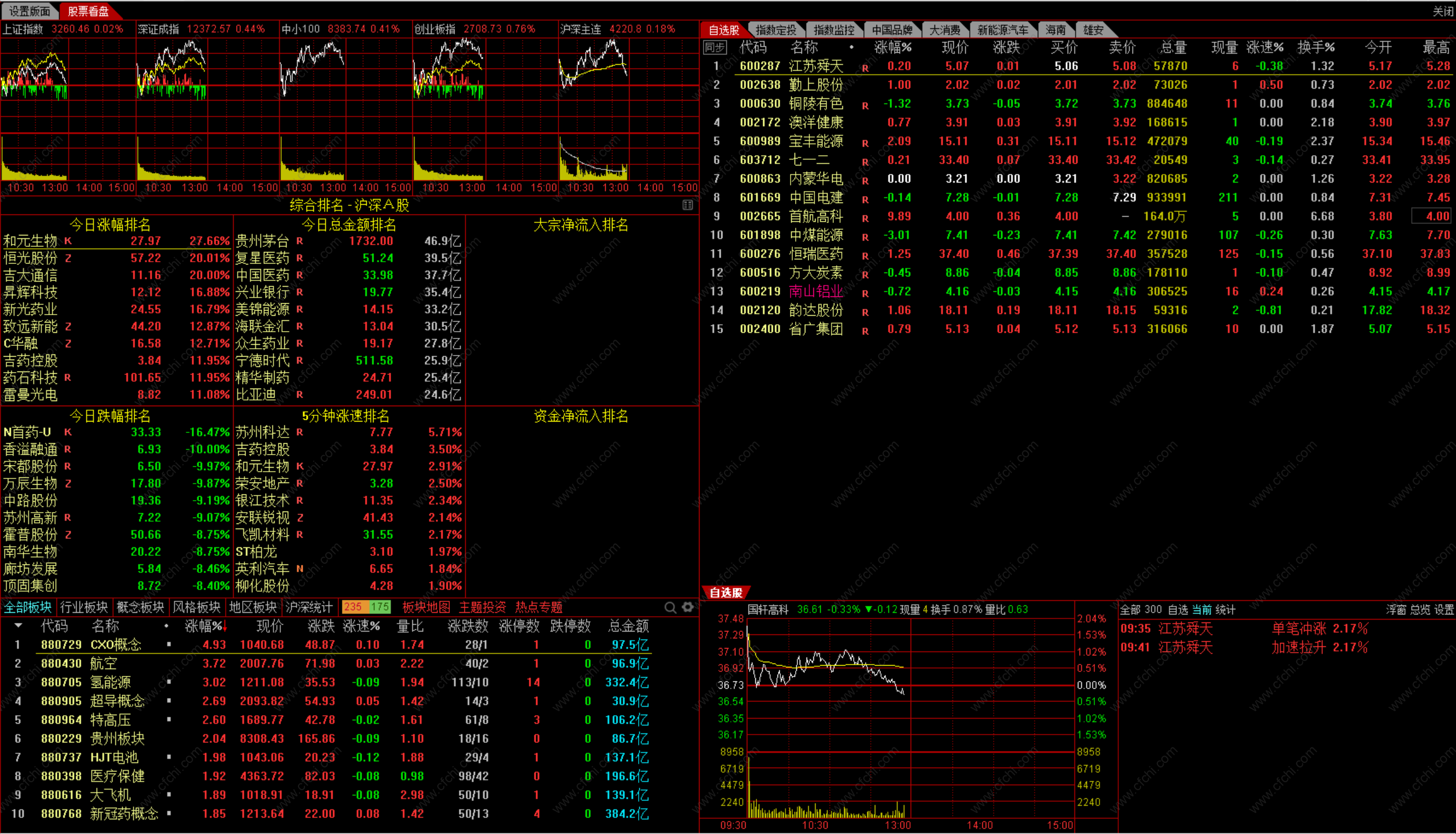Open the sector panel gear settings icon
The height and width of the screenshot is (834, 1456).
[x=688, y=607]
